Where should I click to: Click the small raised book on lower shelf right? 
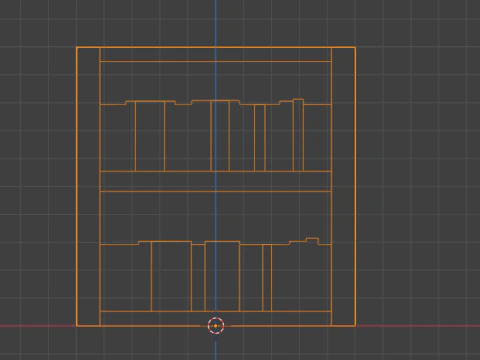[x=312, y=241]
